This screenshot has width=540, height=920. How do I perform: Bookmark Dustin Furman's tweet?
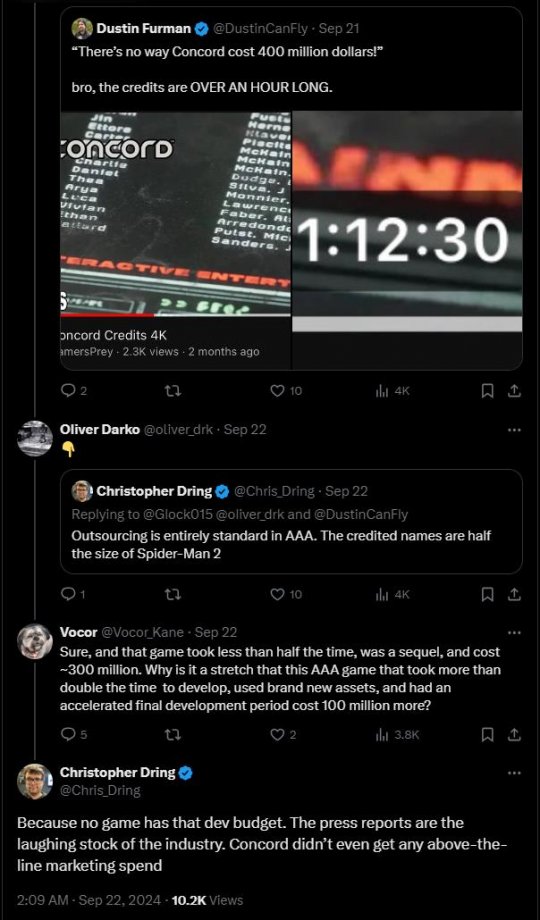(x=487, y=391)
